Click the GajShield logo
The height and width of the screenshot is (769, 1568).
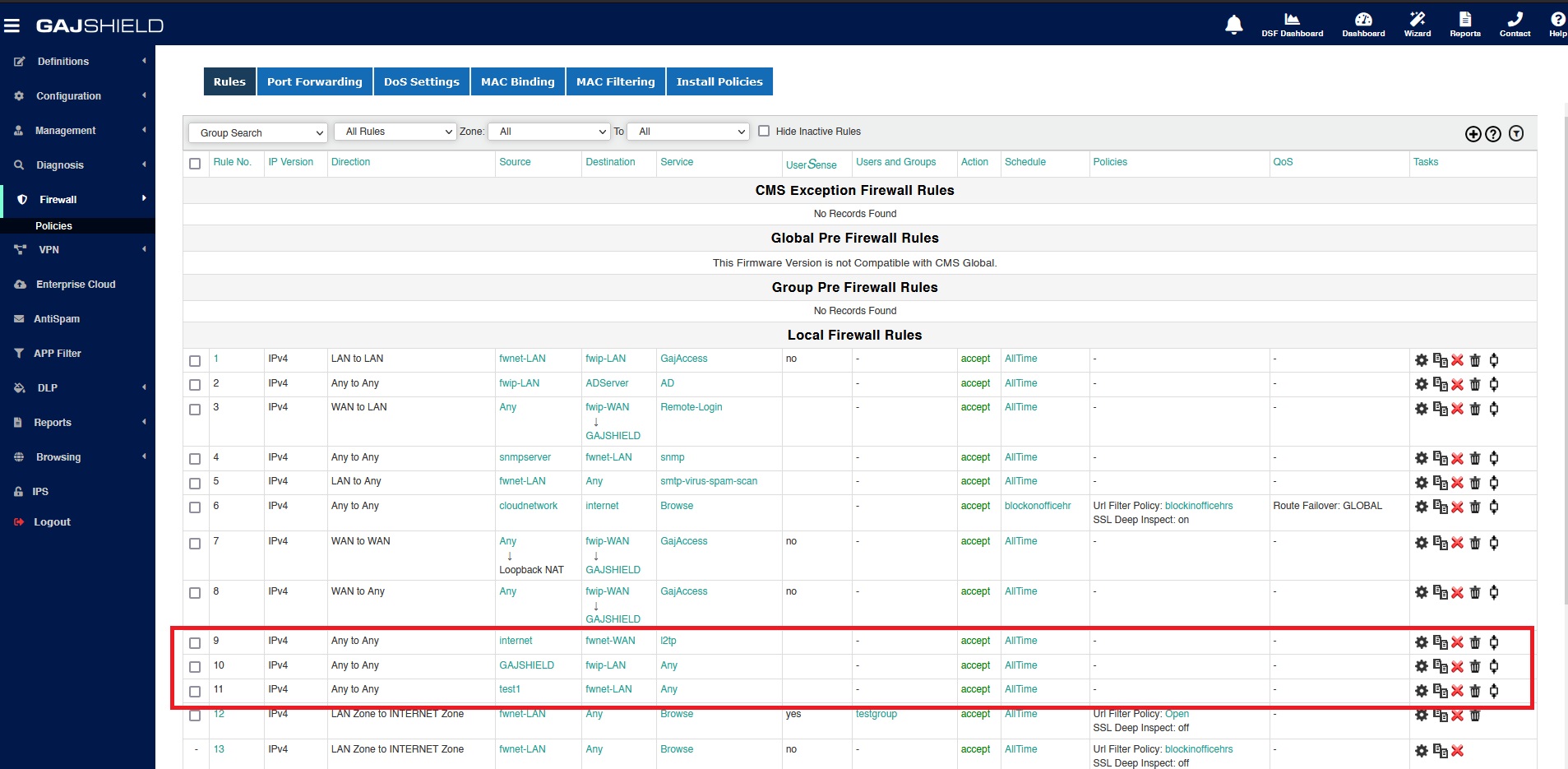[x=99, y=25]
